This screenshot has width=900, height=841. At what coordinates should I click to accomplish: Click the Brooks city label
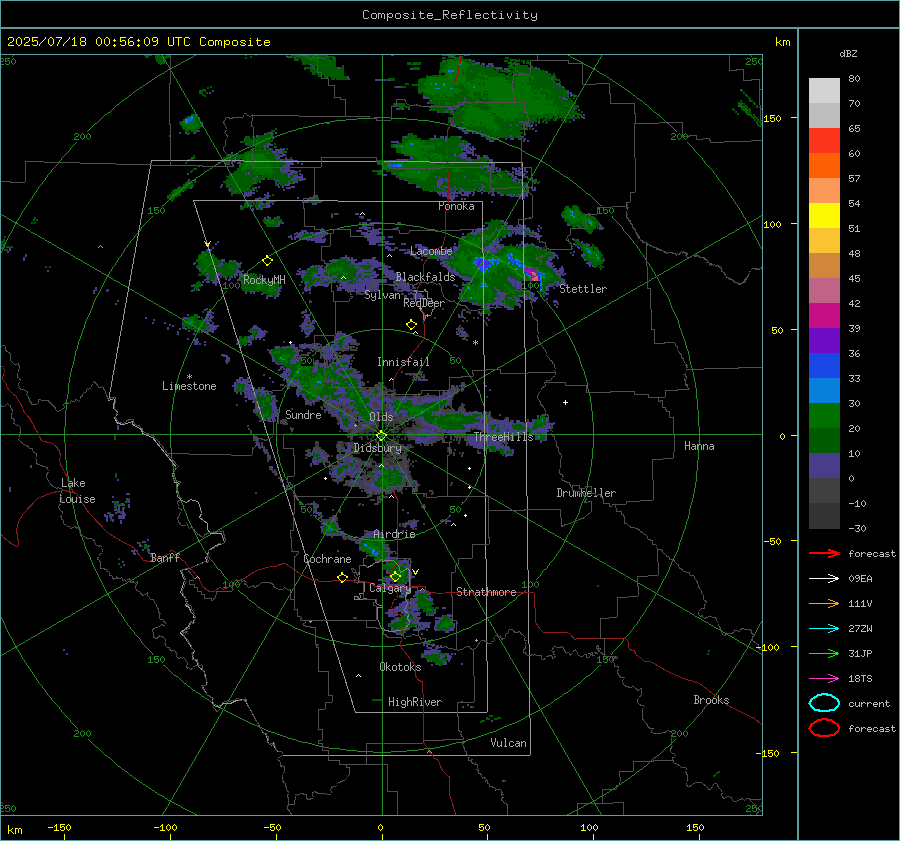click(711, 700)
